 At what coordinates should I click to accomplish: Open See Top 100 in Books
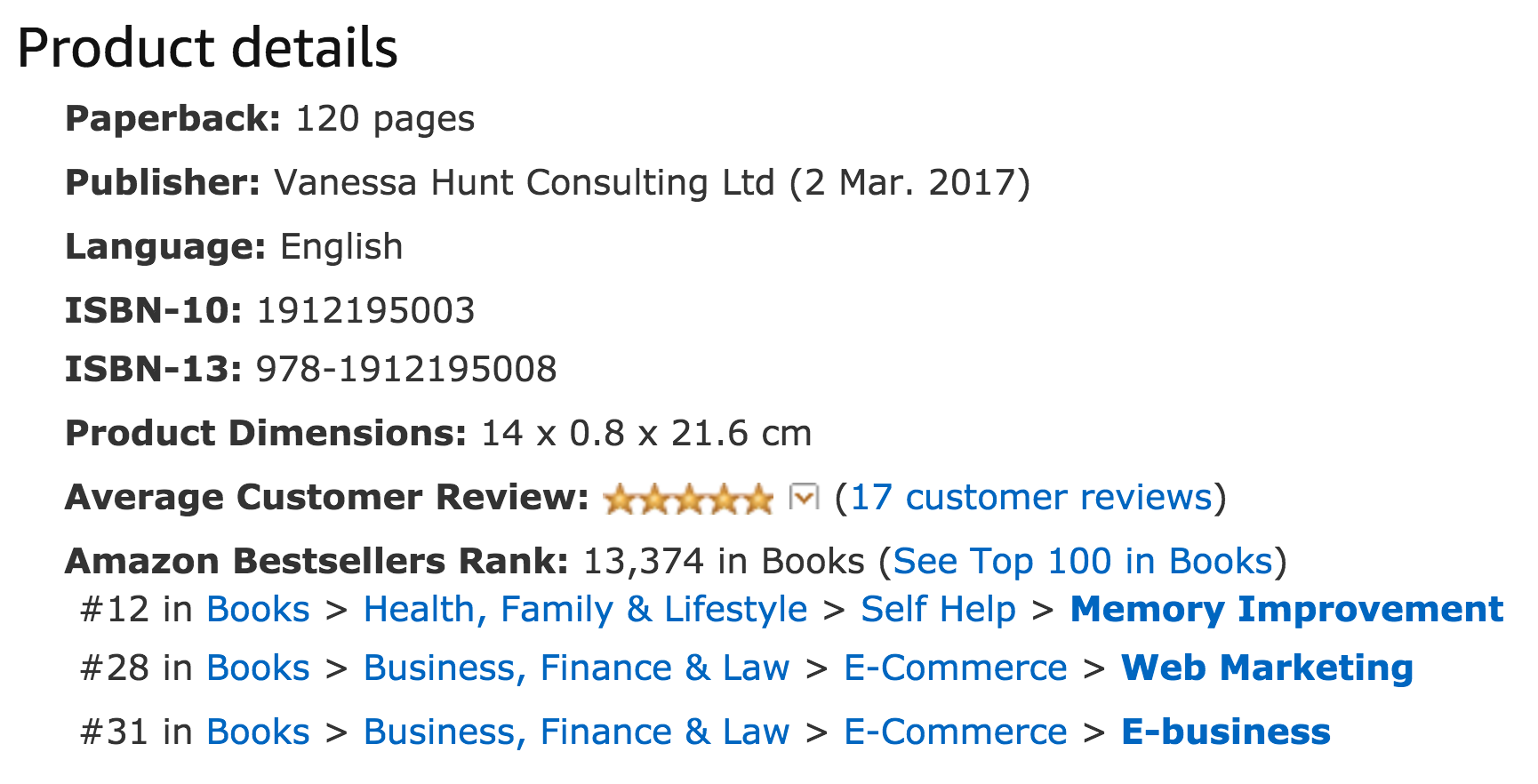point(1083,561)
